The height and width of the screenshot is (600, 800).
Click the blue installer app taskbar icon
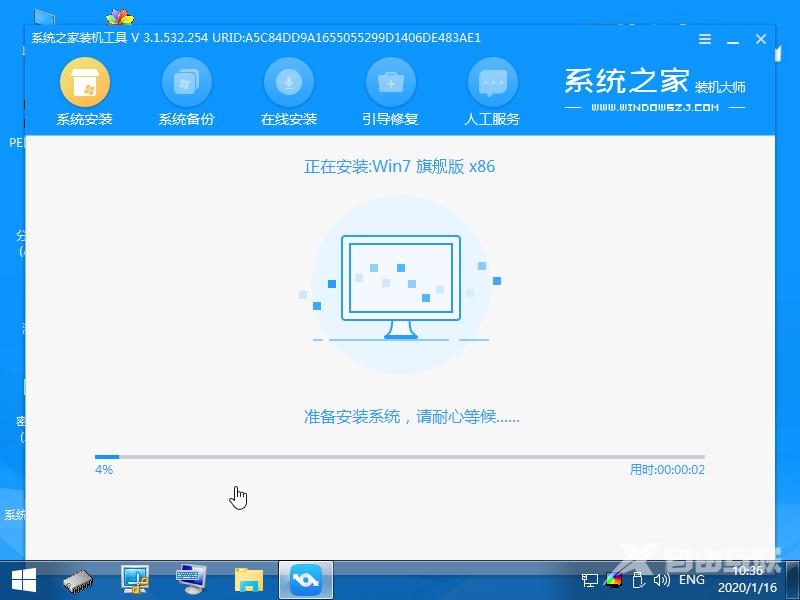click(x=306, y=580)
